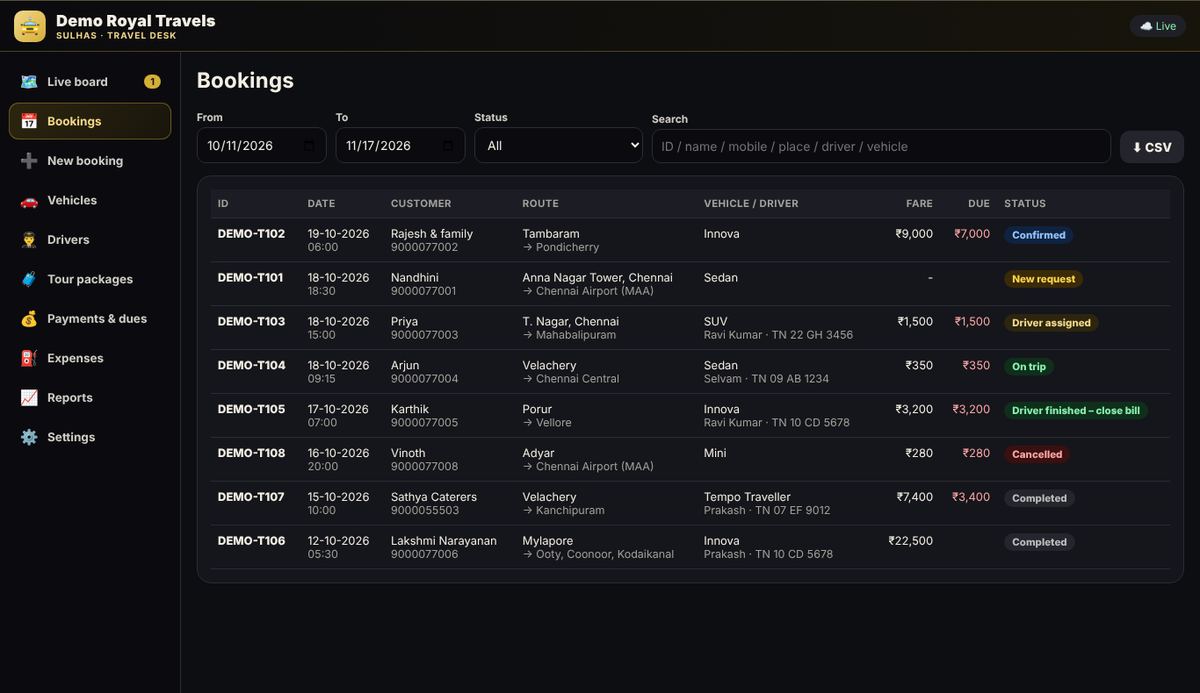The image size is (1200, 693).
Task: Click customer Sathya Caterers
Action: coord(434,497)
